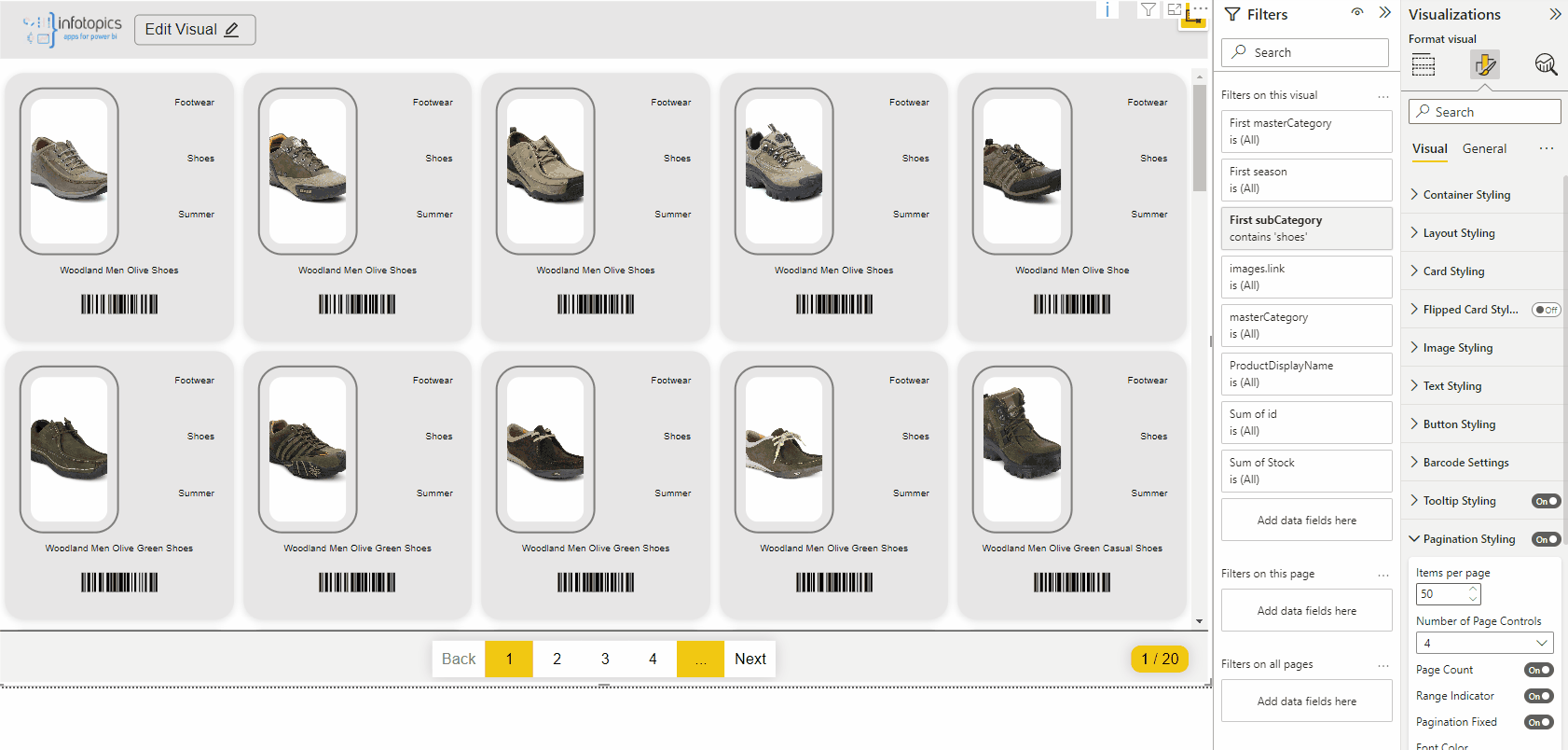1568x750 pixels.
Task: Disable the Range Indicator toggle
Action: [1538, 696]
